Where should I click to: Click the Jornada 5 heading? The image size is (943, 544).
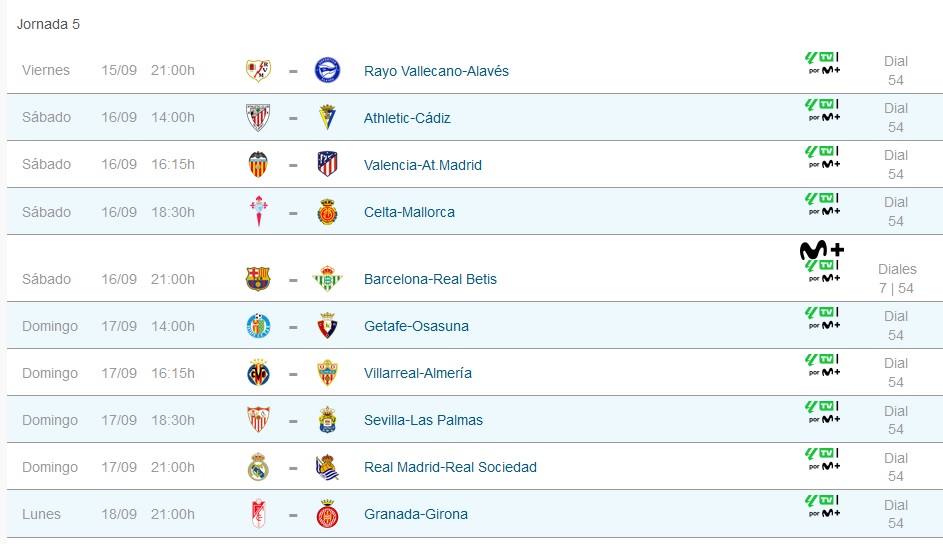(x=48, y=24)
